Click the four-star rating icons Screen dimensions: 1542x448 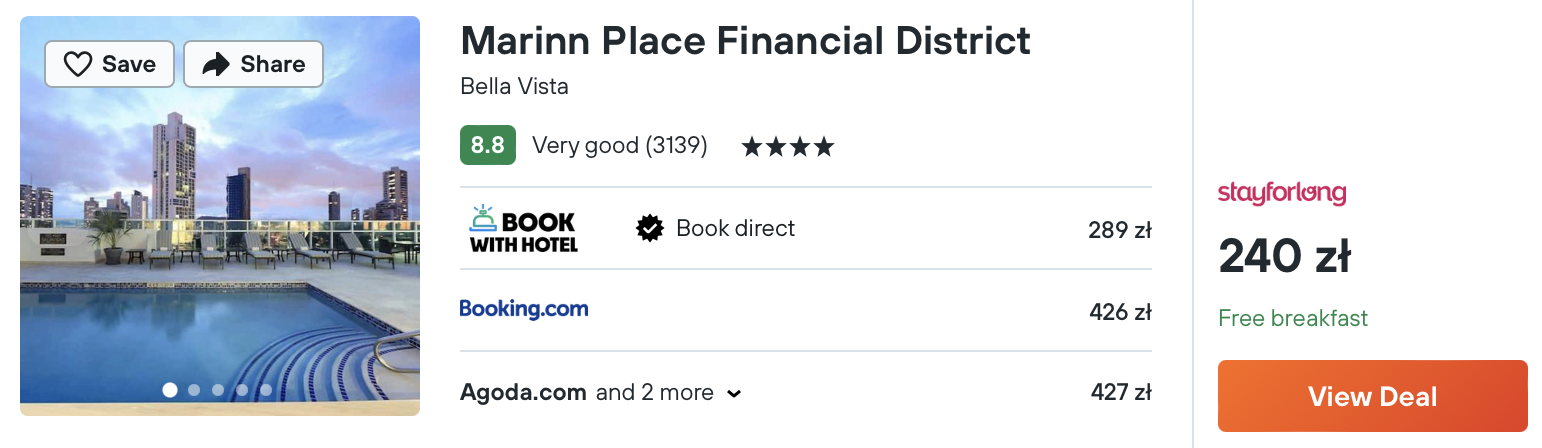click(x=787, y=147)
